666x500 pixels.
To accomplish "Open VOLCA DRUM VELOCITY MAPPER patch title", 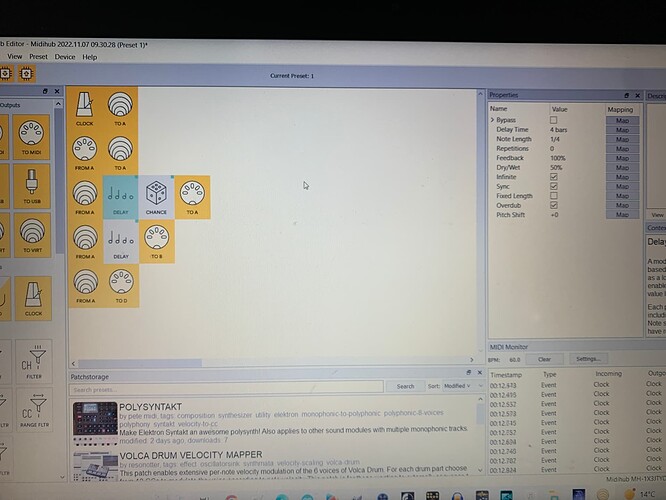I will pos(191,455).
